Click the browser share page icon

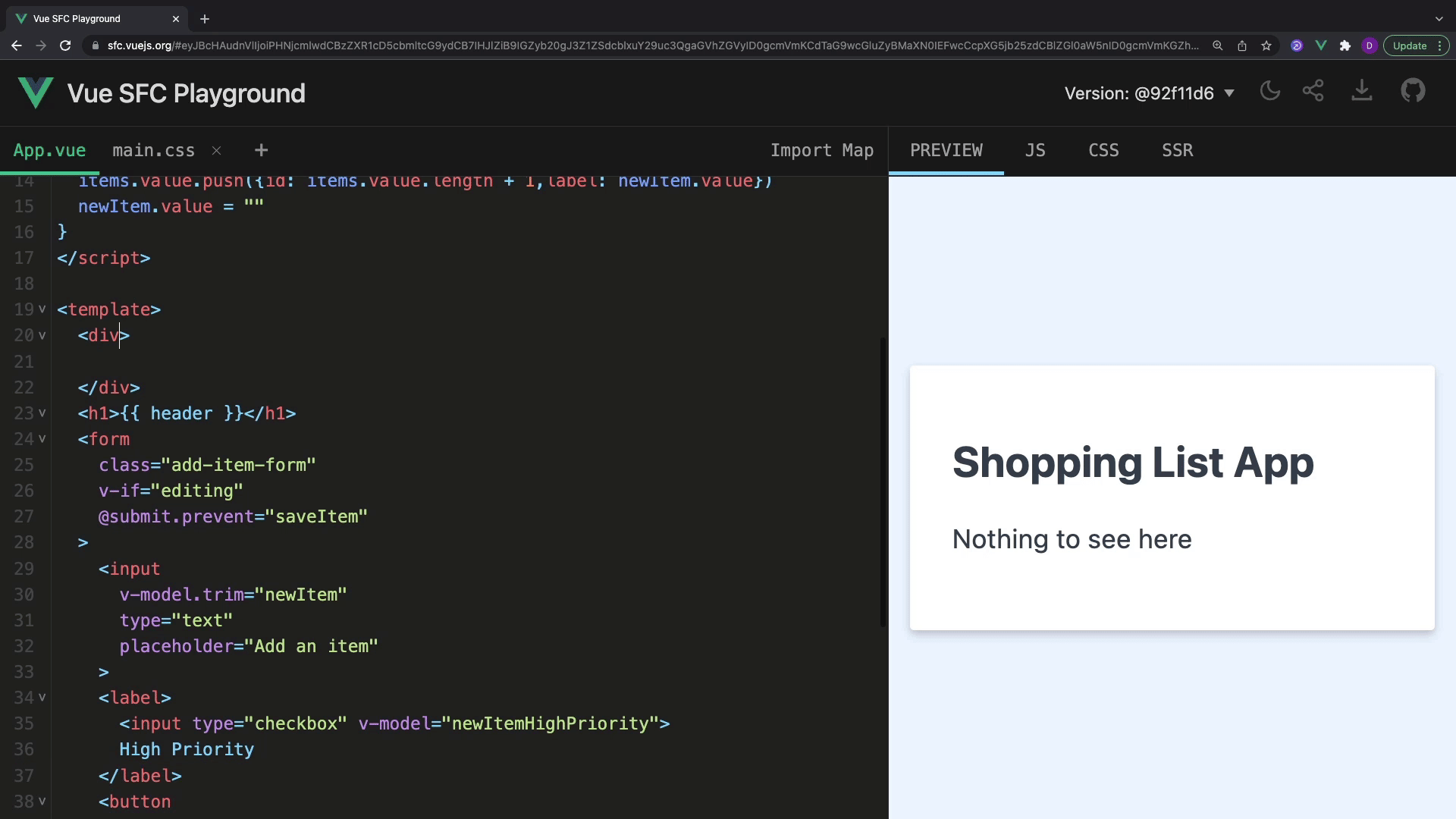click(x=1242, y=45)
